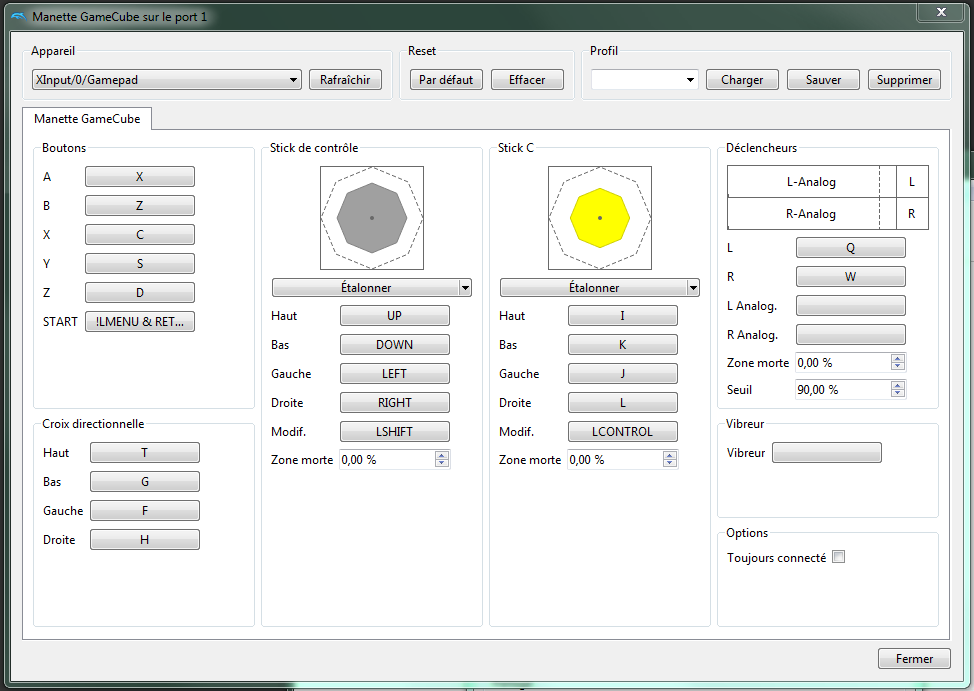The width and height of the screenshot is (974, 691).
Task: Click the Seuil 90,00 % field
Action: tap(843, 390)
